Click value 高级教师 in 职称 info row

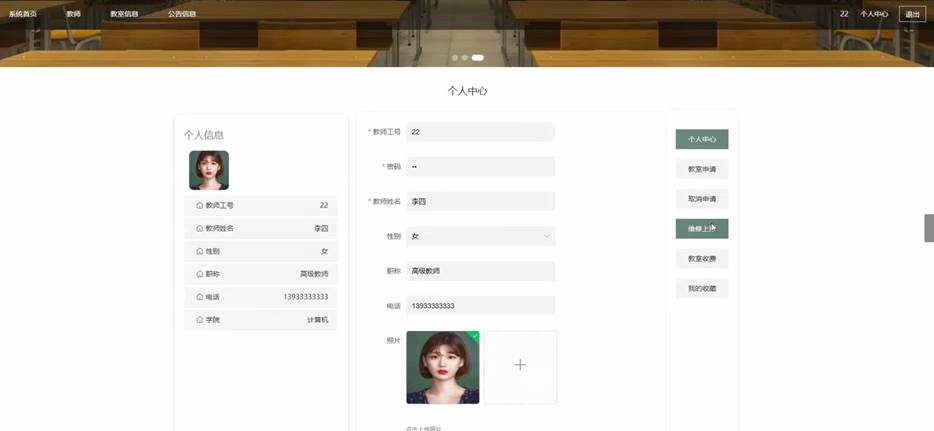coord(314,274)
